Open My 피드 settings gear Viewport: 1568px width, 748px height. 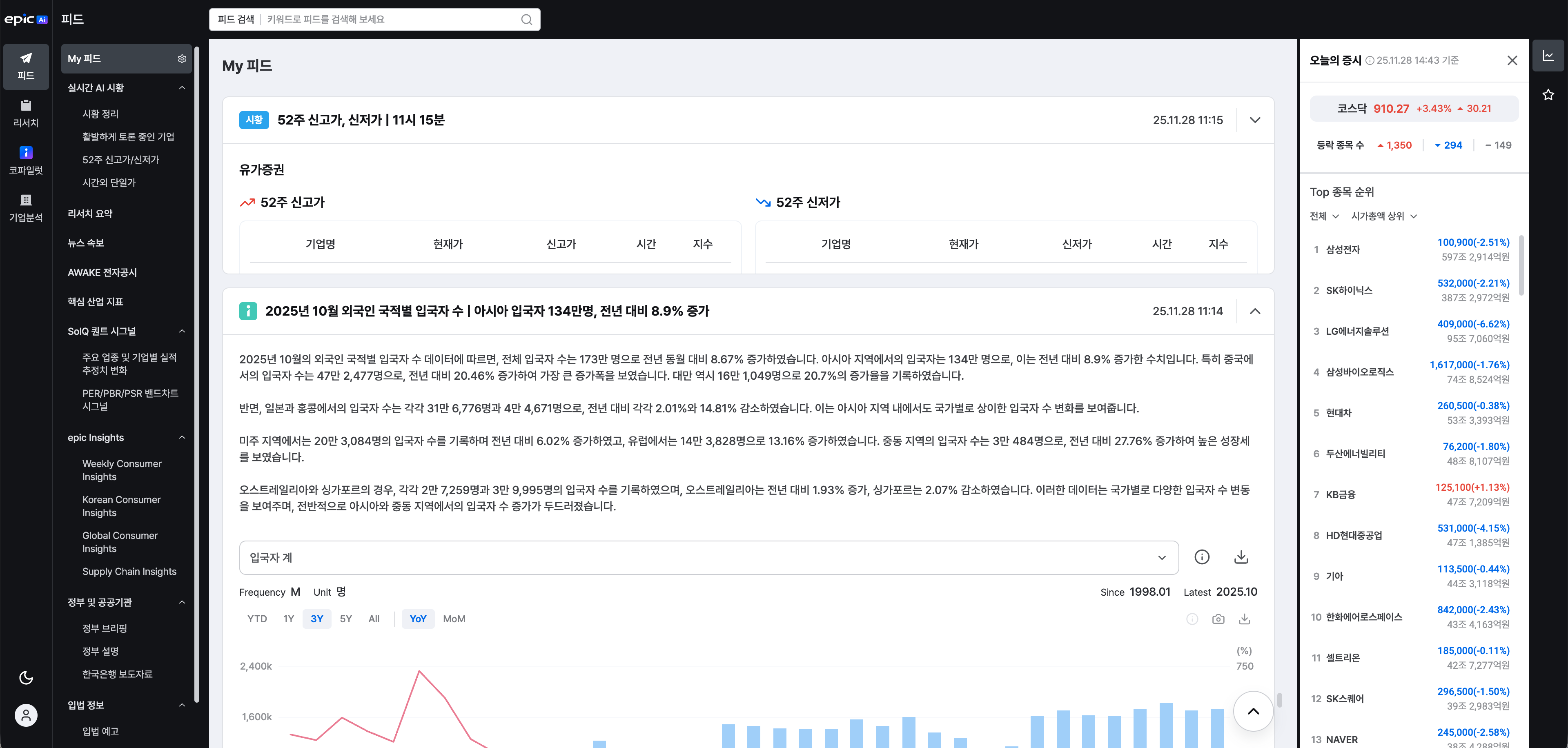[181, 58]
